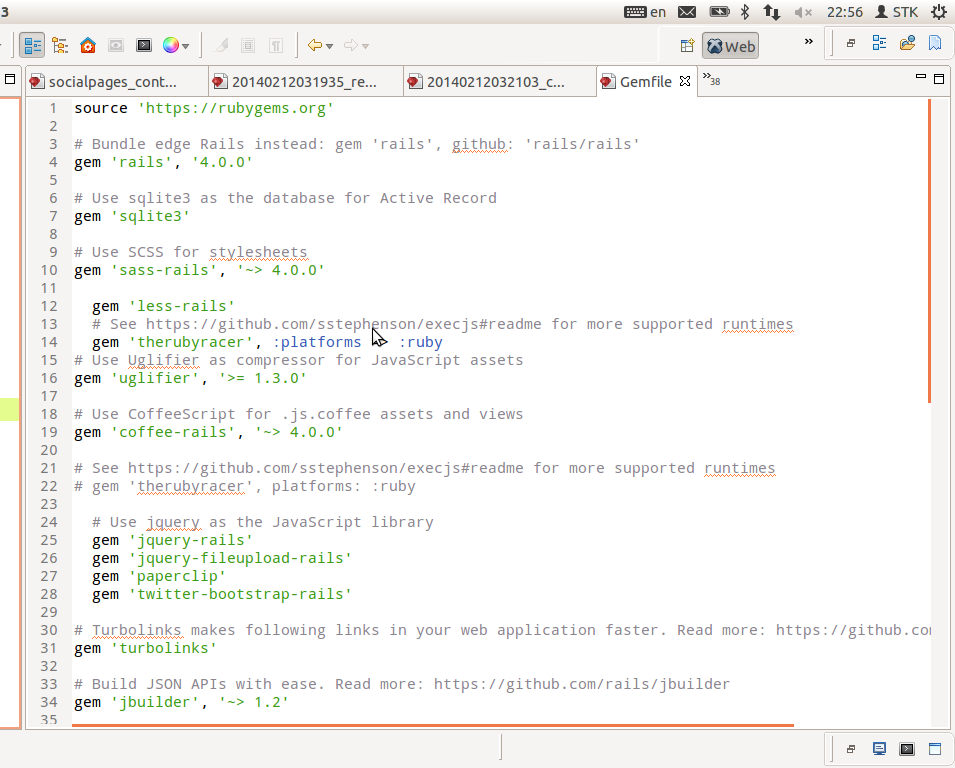Click the Open Perspective icon

coord(687,46)
